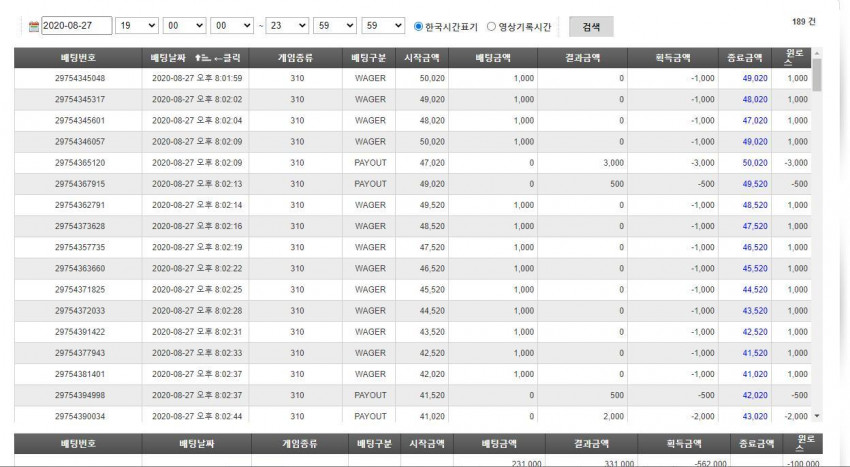This screenshot has width=850, height=467.
Task: Select the row with bet number 29754345048
Action: 413,78
